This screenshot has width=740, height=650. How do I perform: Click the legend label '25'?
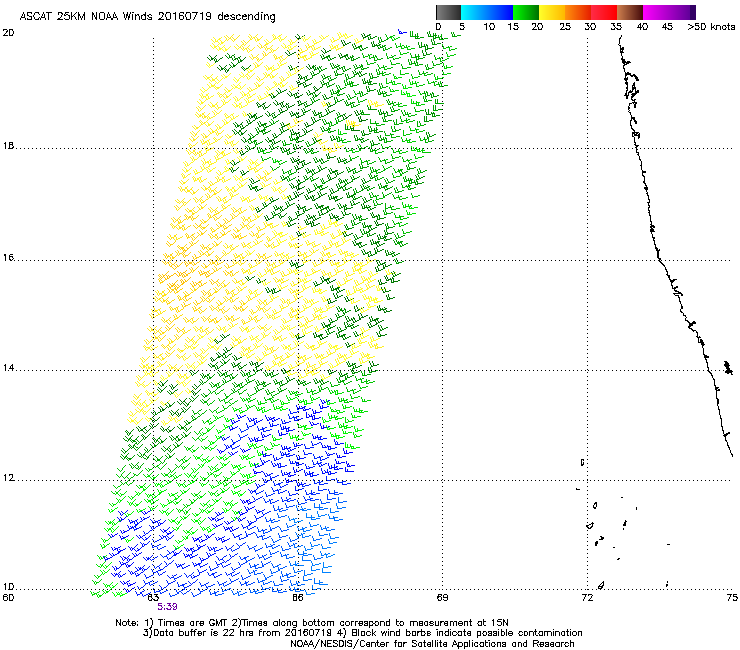tap(565, 27)
